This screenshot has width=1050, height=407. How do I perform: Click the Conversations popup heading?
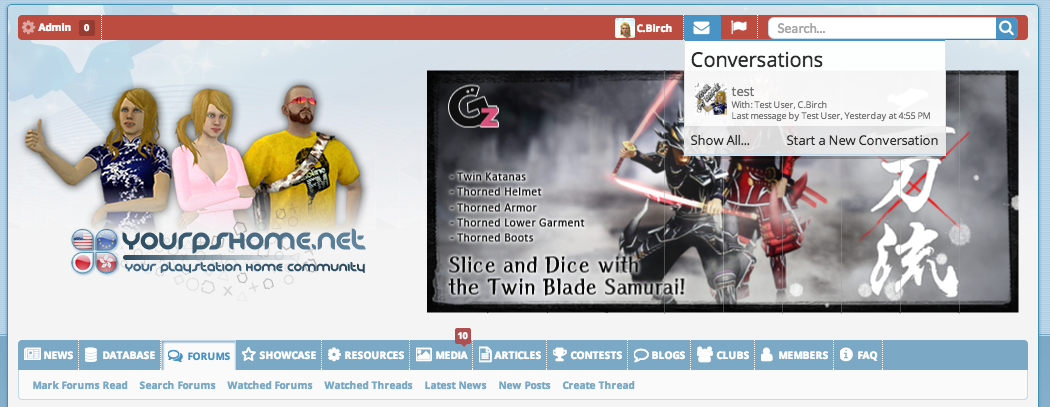point(757,60)
